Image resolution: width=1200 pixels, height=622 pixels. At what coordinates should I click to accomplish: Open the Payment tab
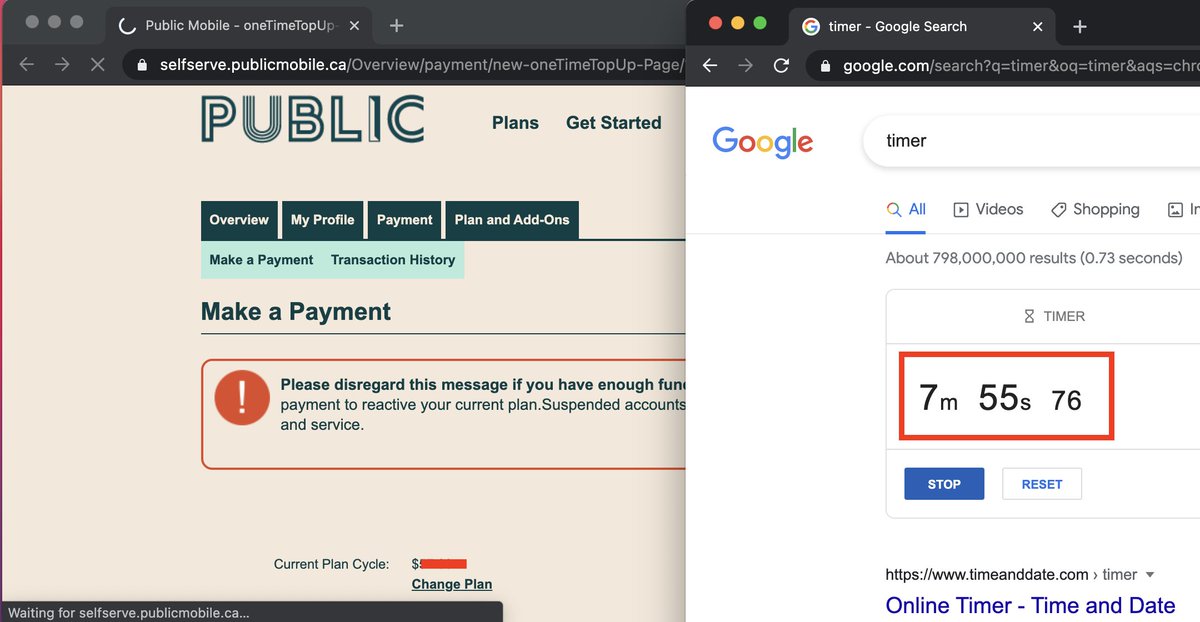pos(404,220)
